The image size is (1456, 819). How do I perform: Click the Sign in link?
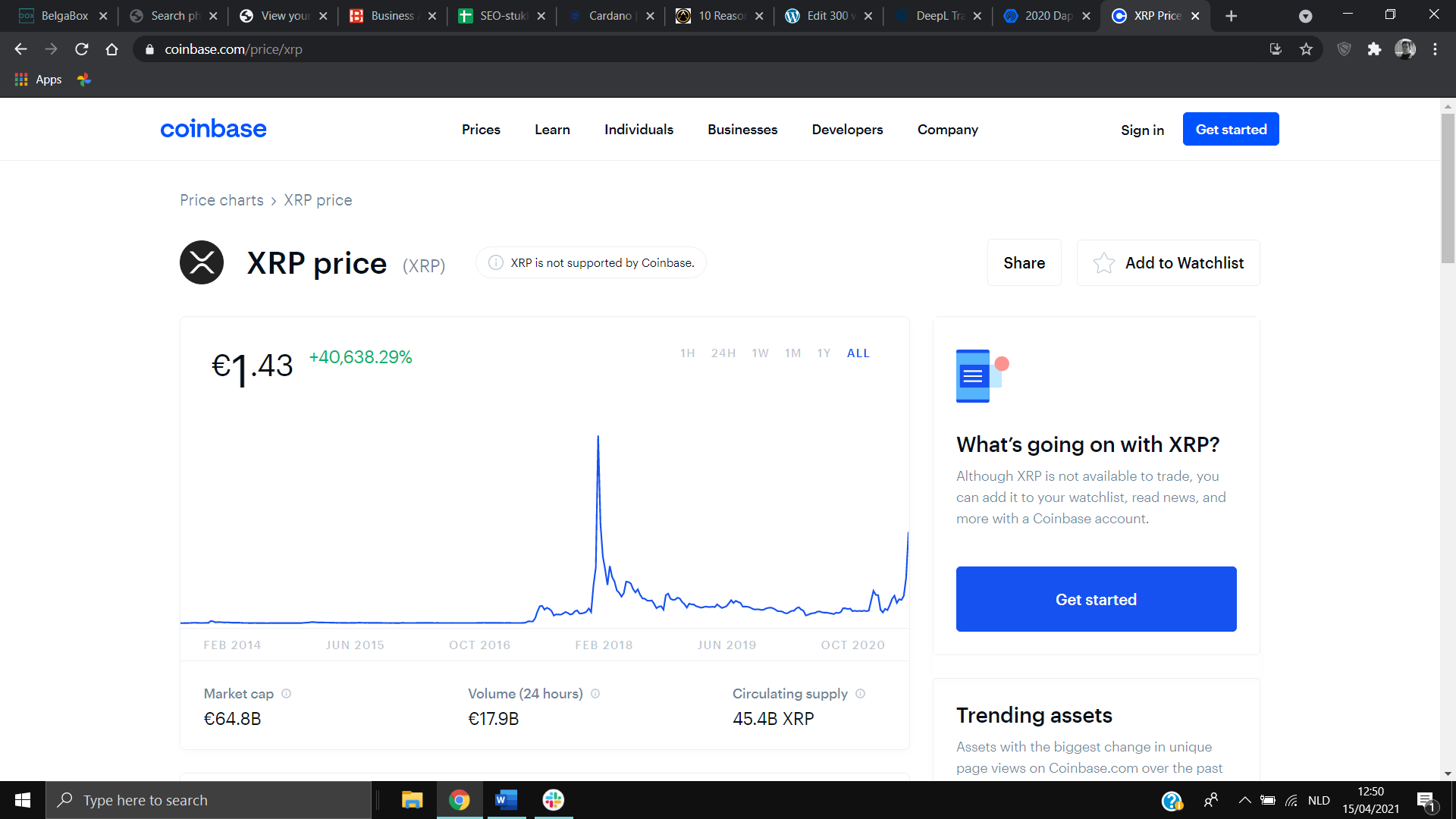point(1142,130)
